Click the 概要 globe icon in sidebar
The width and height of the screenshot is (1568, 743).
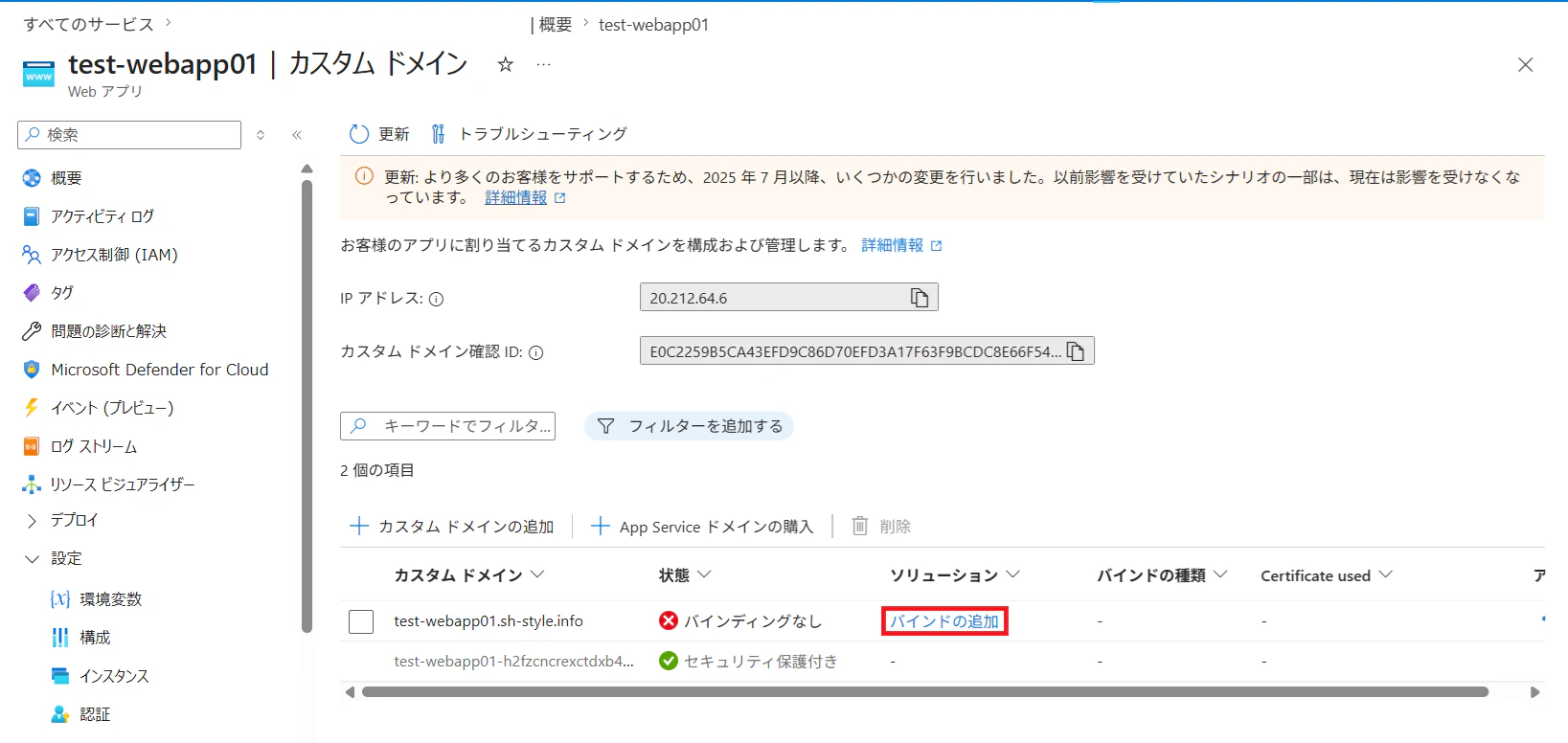pos(32,178)
